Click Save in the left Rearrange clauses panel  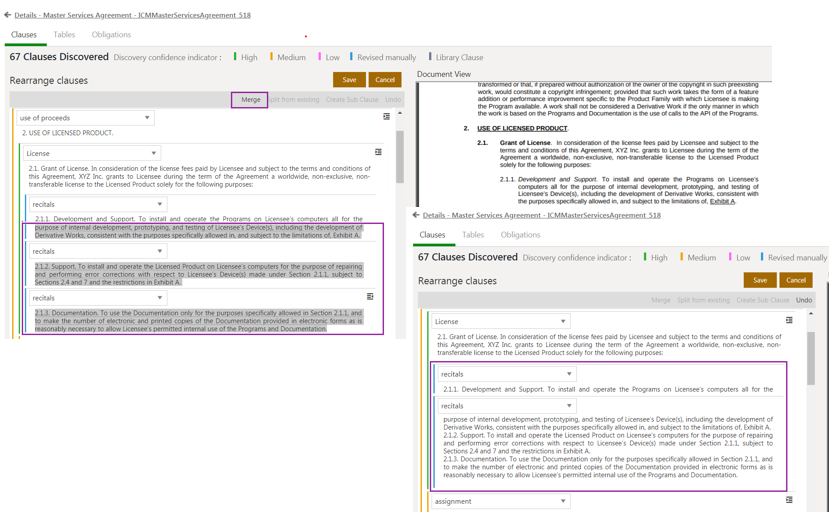(x=349, y=80)
